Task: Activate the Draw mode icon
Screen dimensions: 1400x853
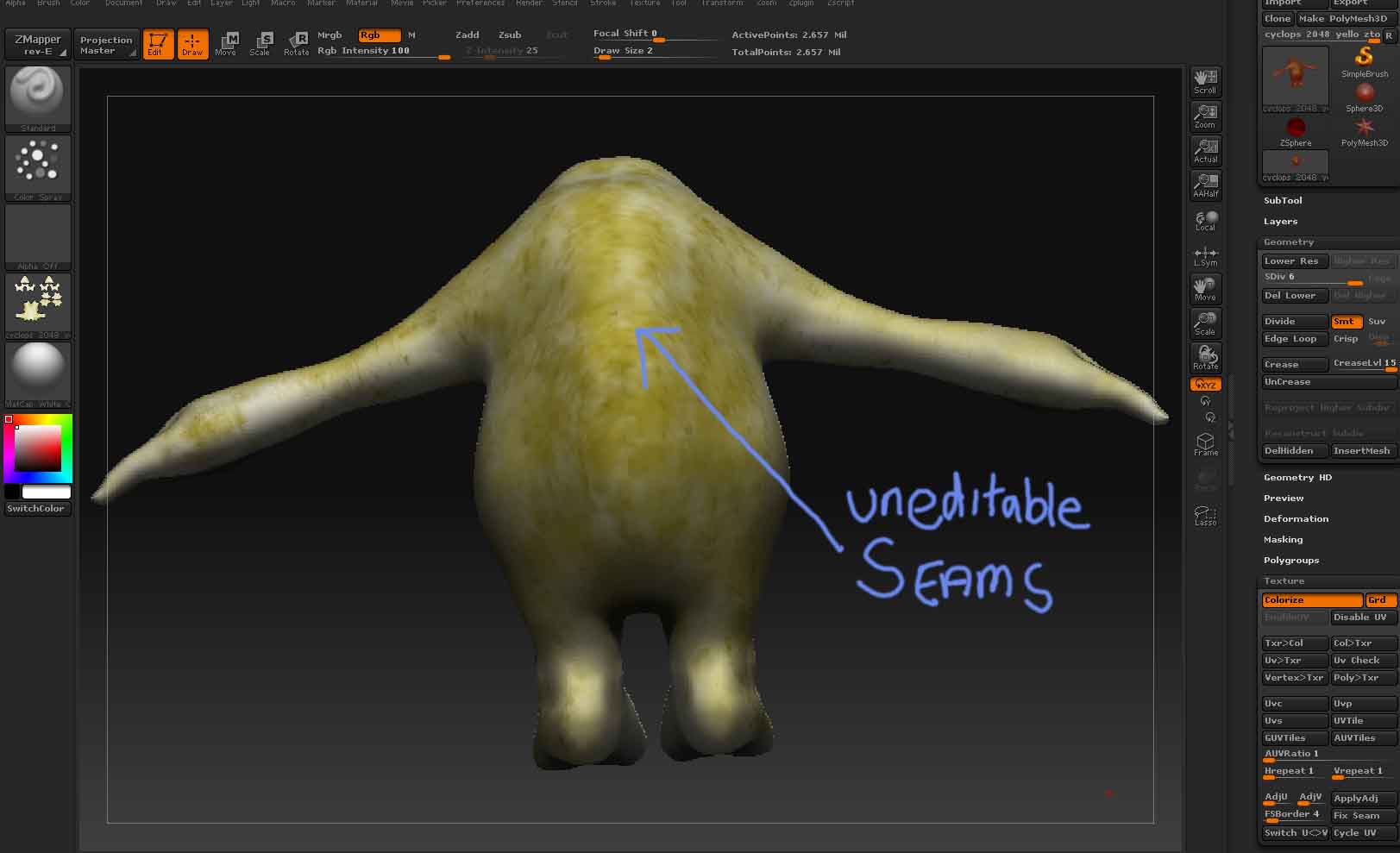Action: pyautogui.click(x=192, y=44)
